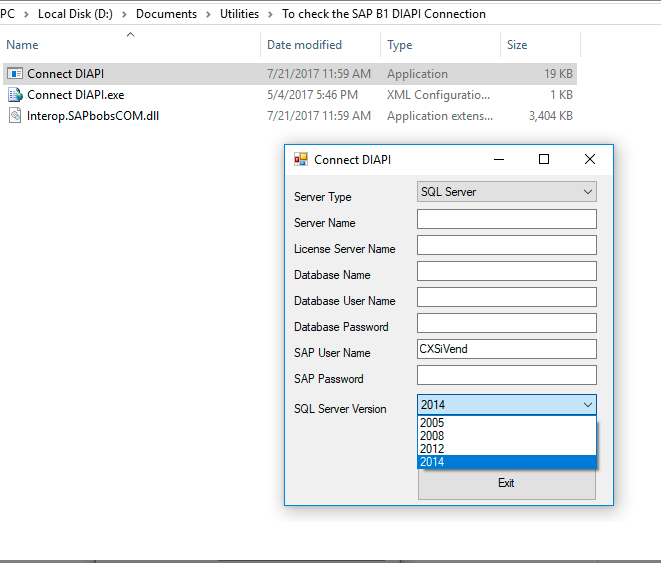
Task: Go to Utilities folder in breadcrumb
Action: [239, 14]
